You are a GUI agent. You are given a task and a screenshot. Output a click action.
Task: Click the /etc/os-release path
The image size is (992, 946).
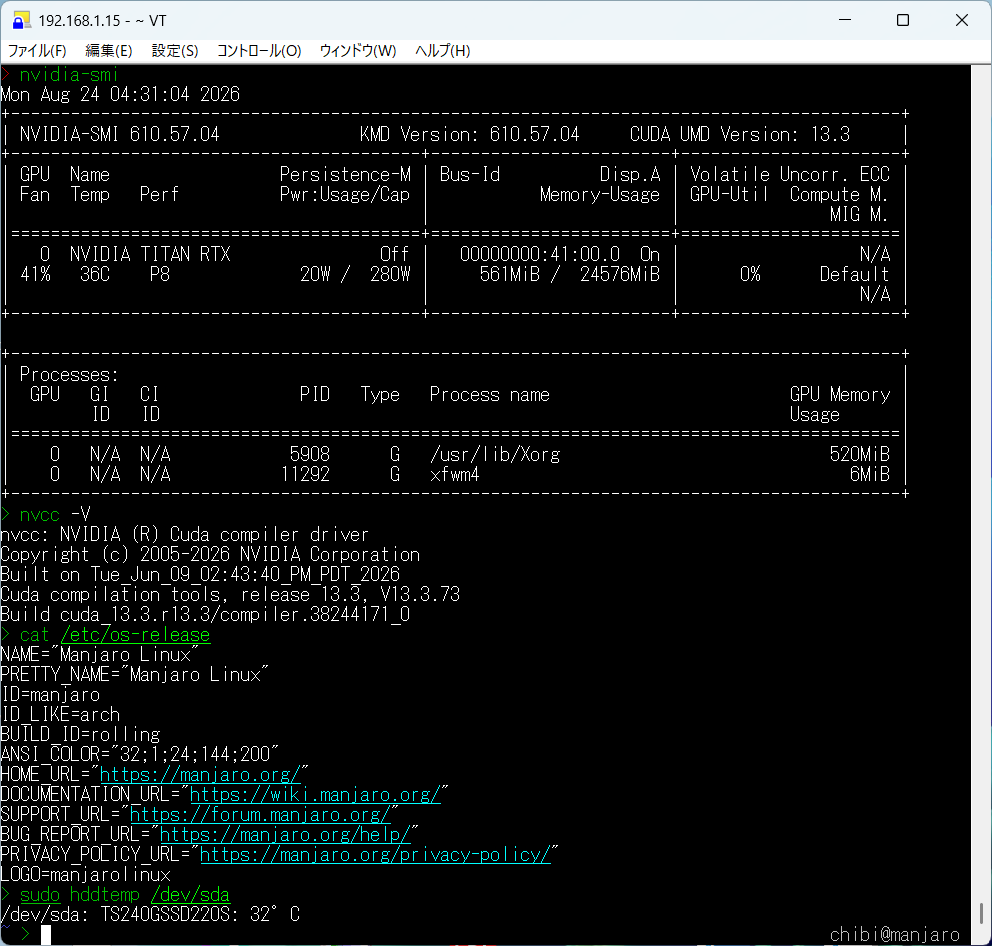(x=135, y=634)
